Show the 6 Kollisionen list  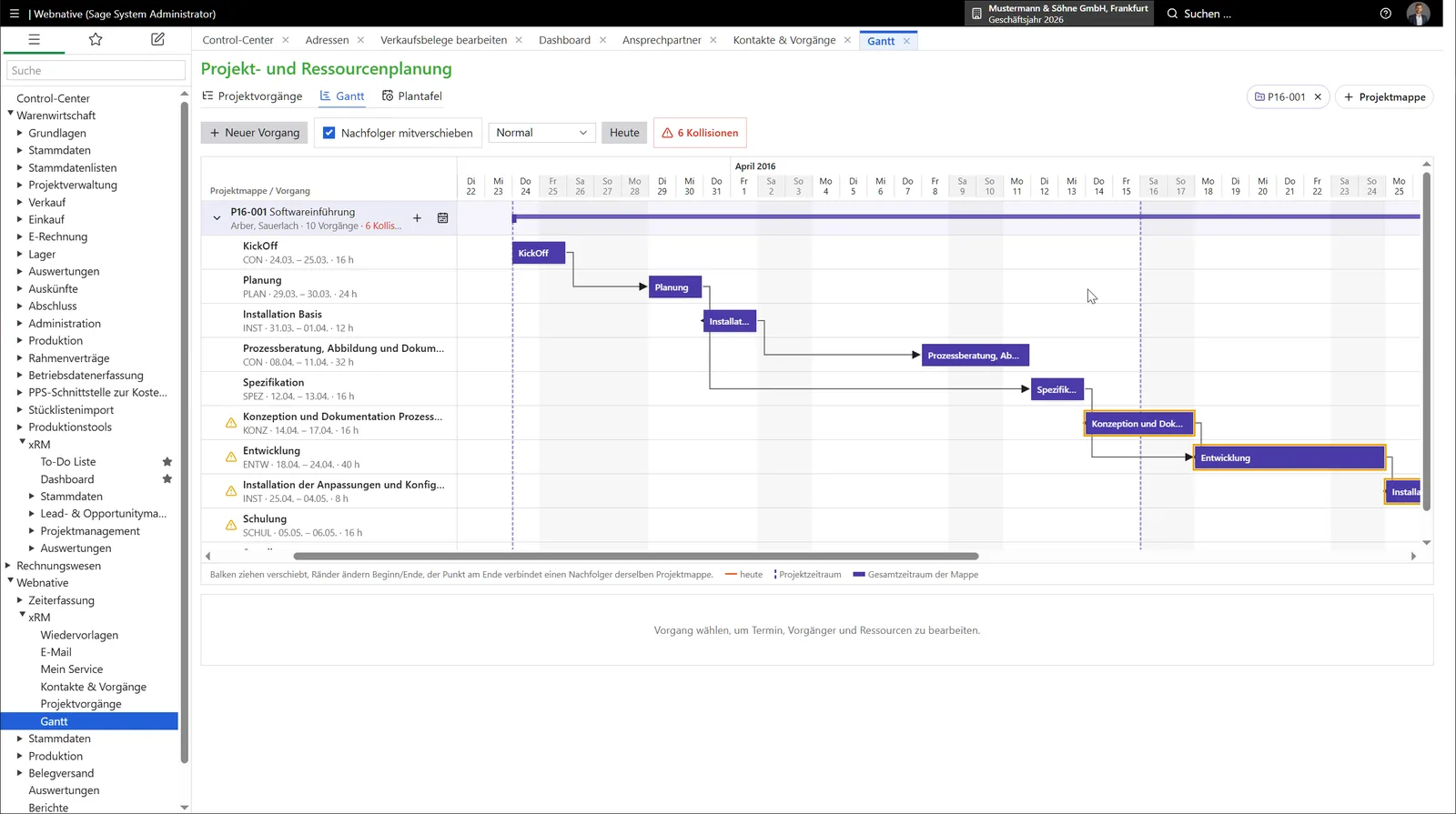(700, 133)
